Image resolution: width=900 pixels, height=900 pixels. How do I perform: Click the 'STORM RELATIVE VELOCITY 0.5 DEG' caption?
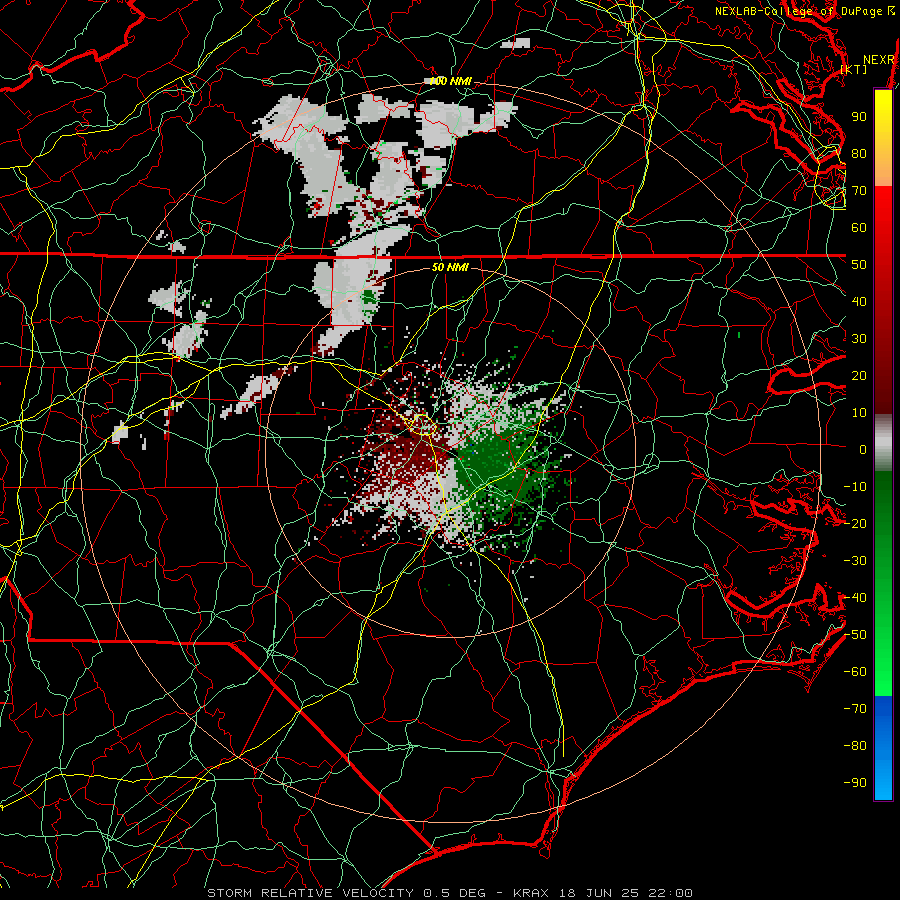click(x=346, y=893)
